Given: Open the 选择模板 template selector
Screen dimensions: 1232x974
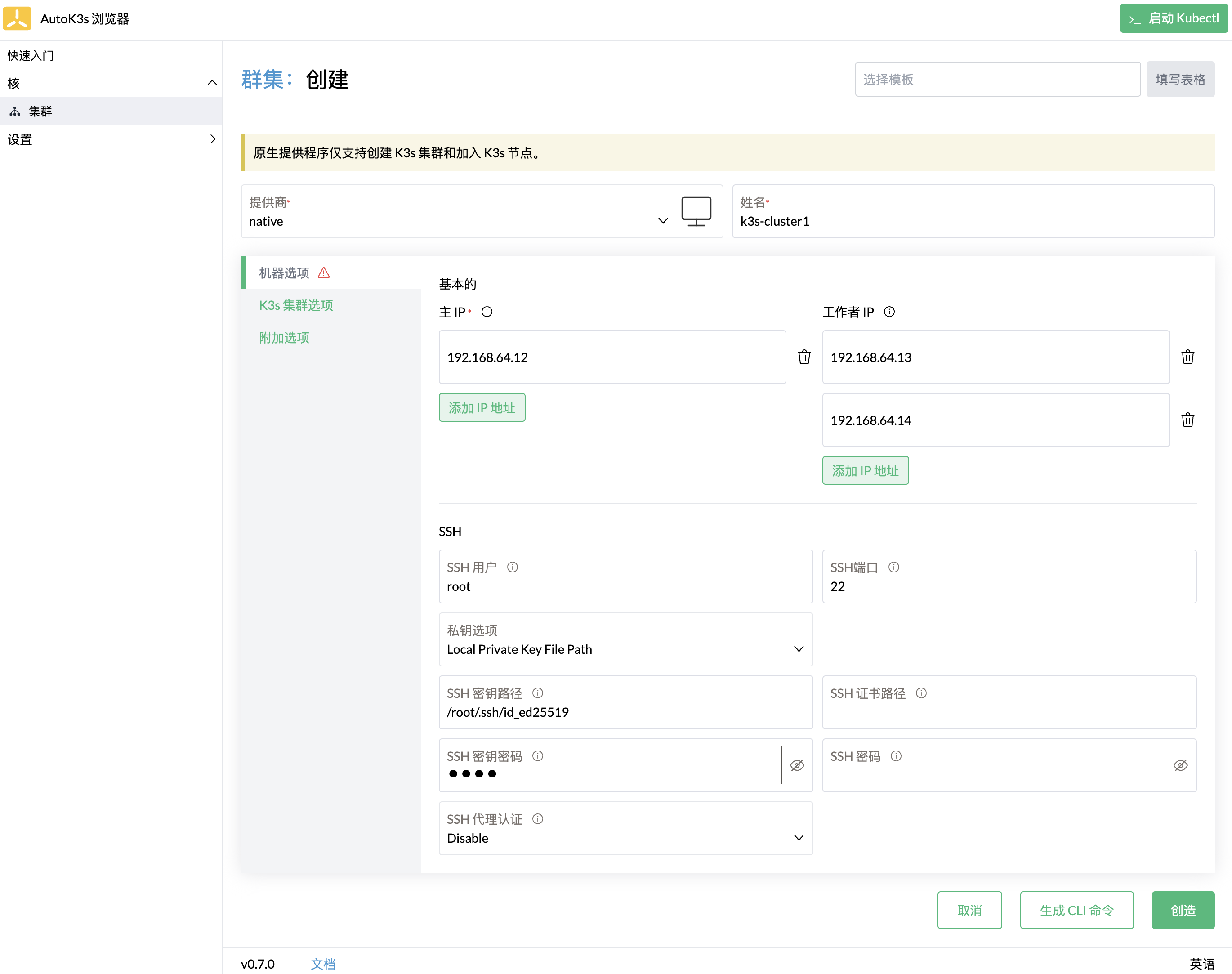Looking at the screenshot, I should click(998, 79).
